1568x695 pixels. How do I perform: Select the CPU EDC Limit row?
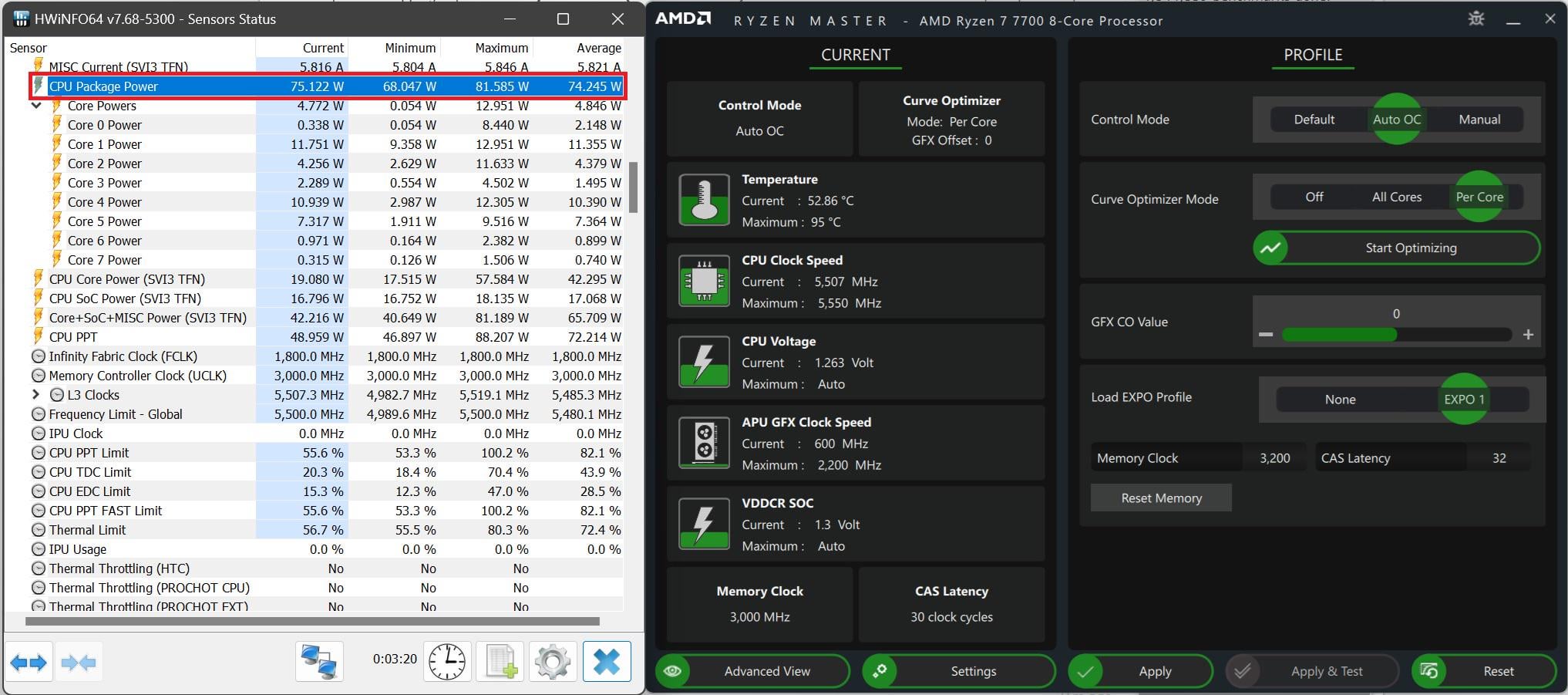tap(315, 491)
